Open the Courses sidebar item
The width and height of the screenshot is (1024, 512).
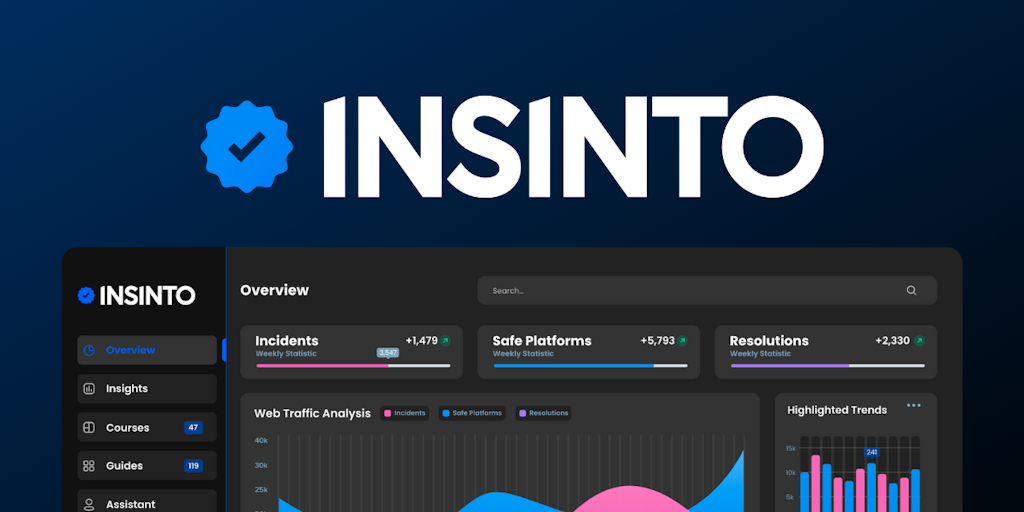click(147, 428)
